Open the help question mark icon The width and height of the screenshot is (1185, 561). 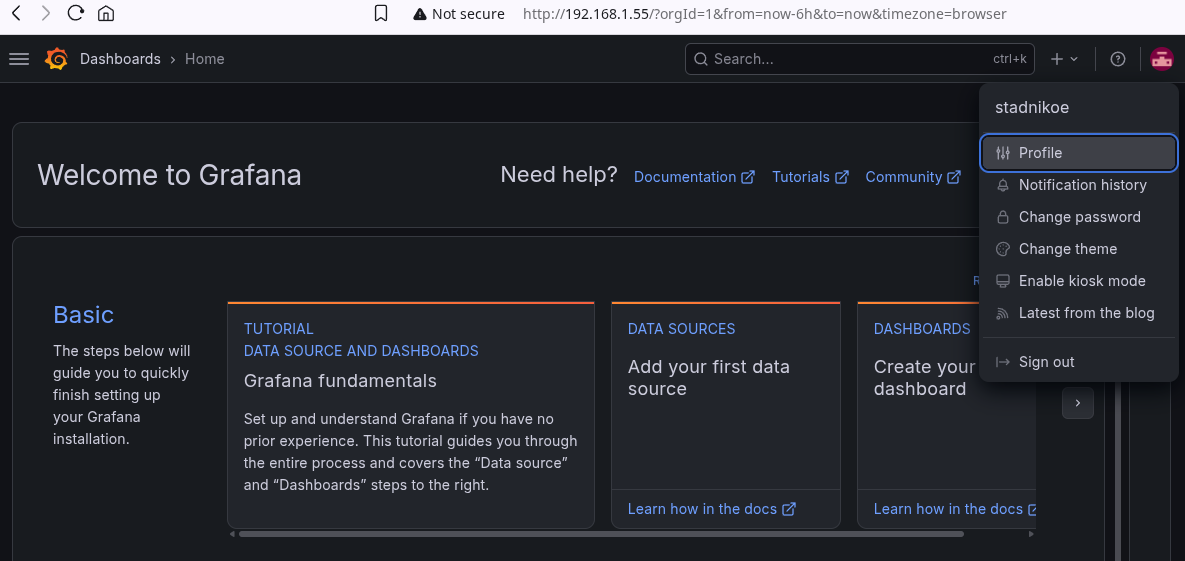(1118, 59)
